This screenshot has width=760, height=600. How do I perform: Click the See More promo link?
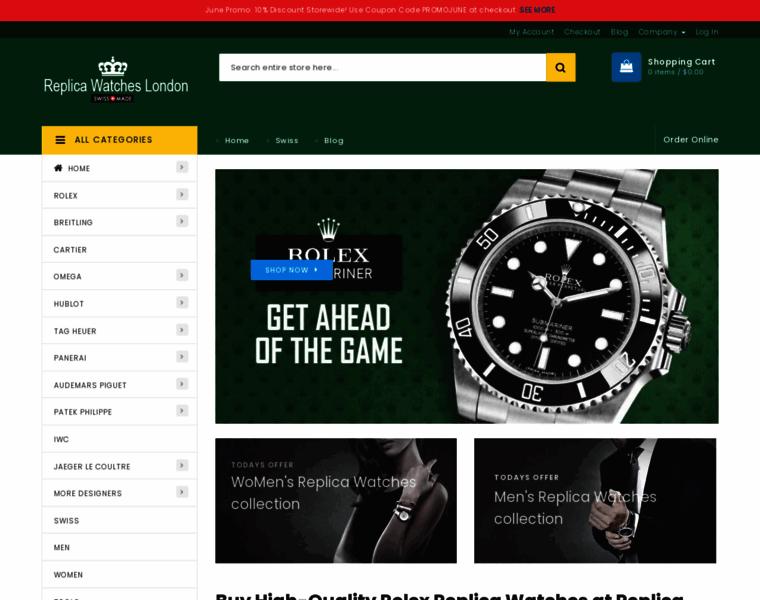click(x=537, y=10)
